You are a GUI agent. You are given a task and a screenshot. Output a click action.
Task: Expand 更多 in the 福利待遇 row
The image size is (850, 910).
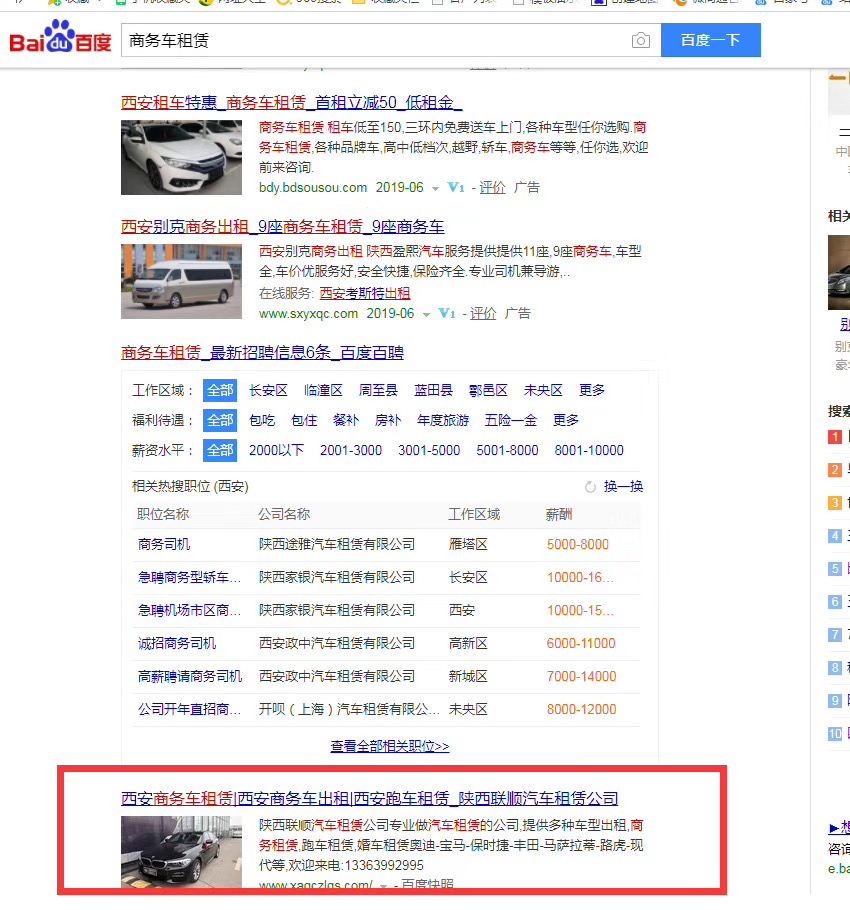click(566, 420)
